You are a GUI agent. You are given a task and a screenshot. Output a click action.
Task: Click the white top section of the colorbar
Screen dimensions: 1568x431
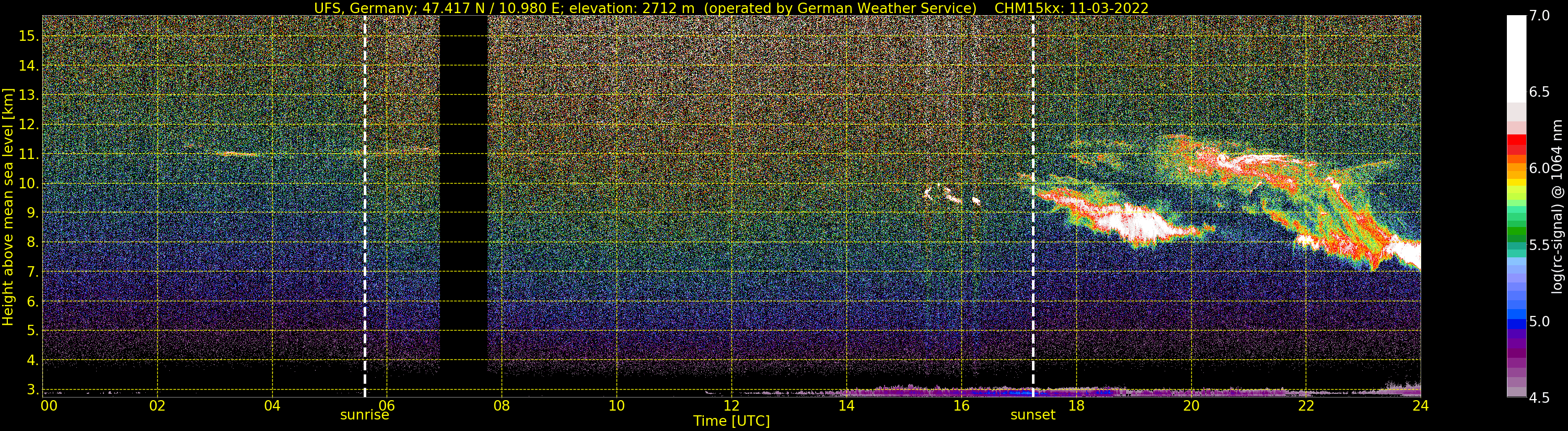[1516, 58]
